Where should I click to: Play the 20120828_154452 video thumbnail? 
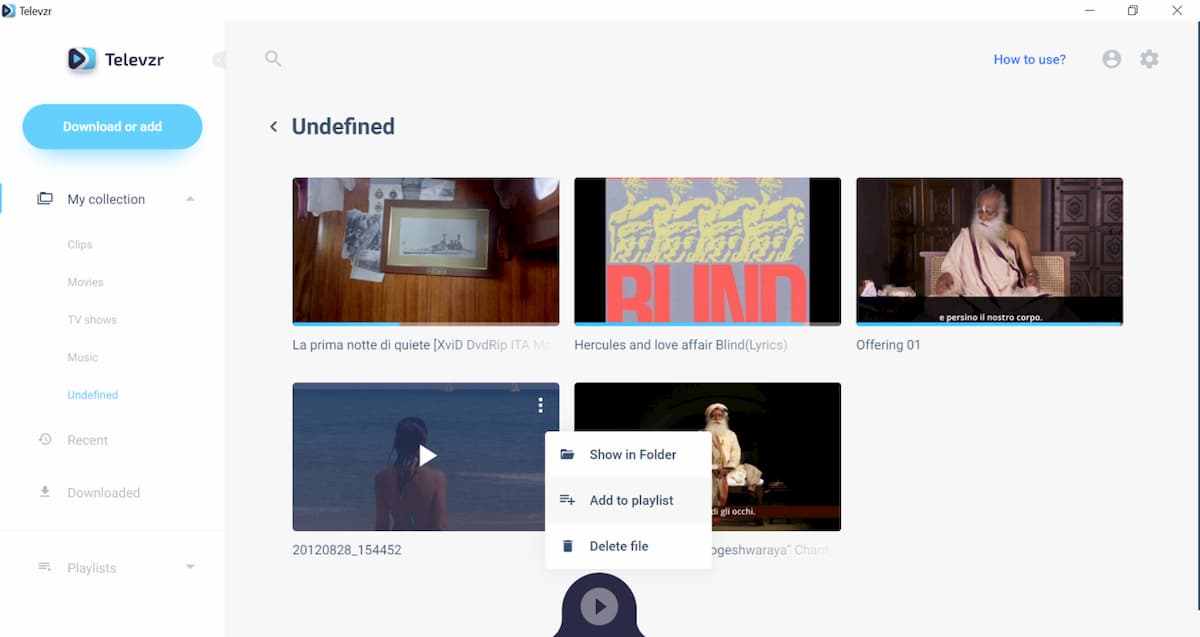[x=427, y=456]
